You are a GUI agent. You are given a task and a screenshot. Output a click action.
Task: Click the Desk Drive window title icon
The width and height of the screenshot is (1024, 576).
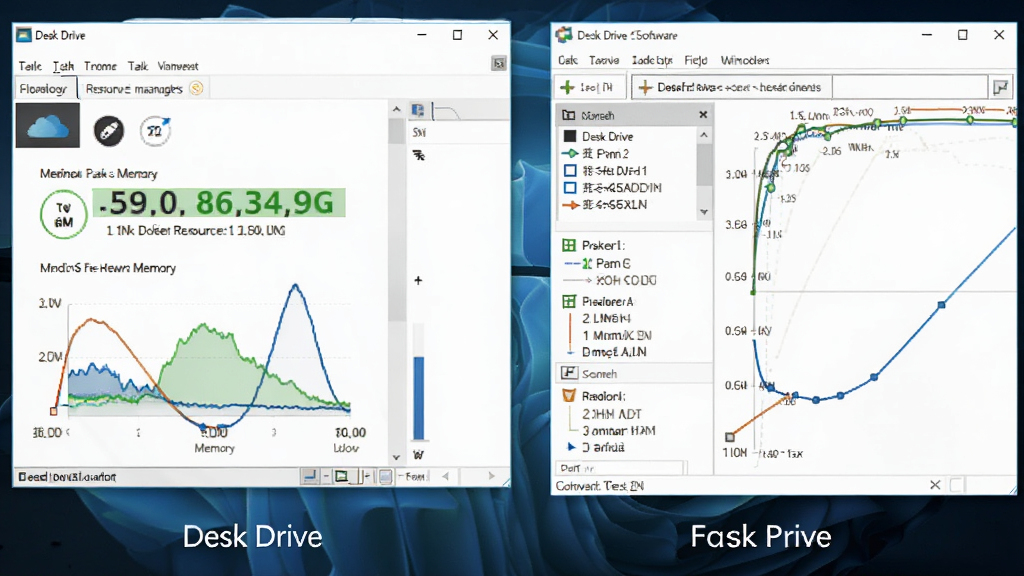pos(24,35)
